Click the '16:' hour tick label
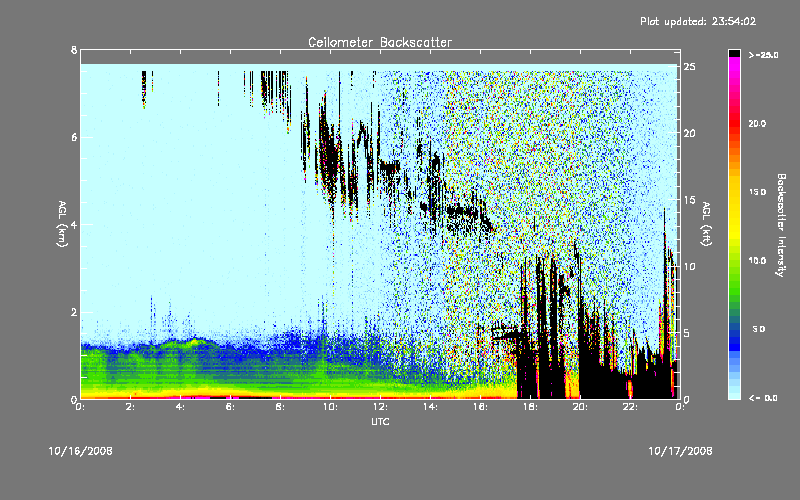Screen dimensions: 800x500 pyautogui.click(x=480, y=407)
